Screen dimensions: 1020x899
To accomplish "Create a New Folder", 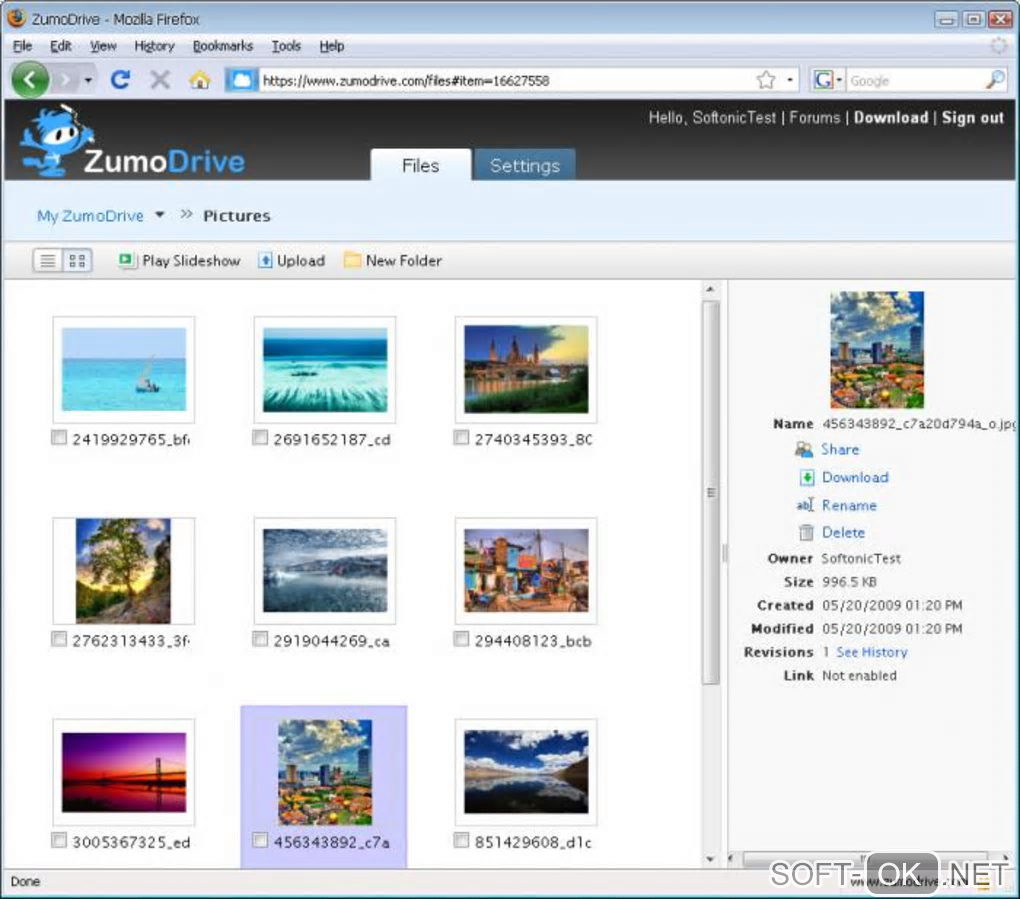I will coord(392,261).
